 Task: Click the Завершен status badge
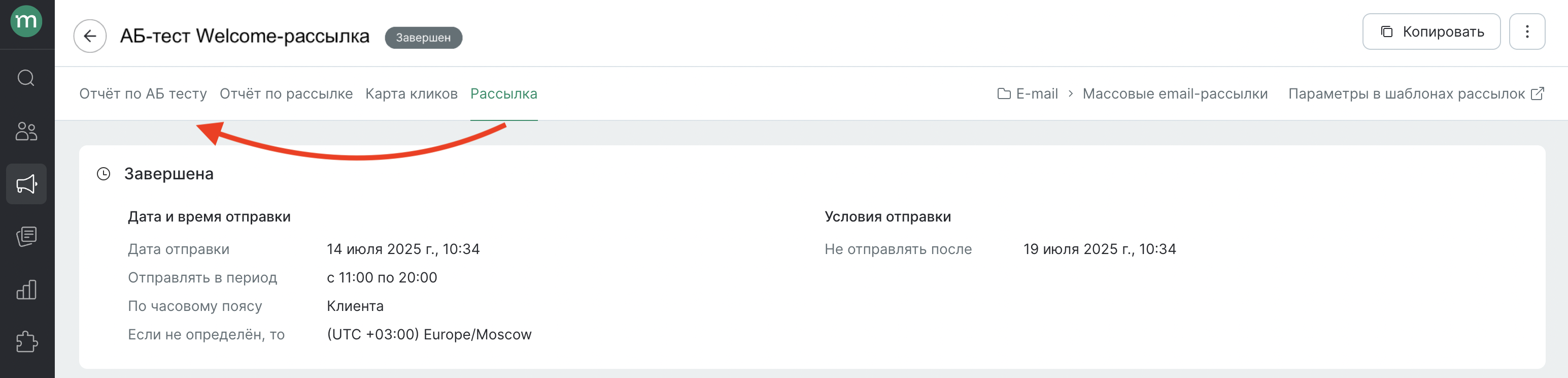coord(424,37)
